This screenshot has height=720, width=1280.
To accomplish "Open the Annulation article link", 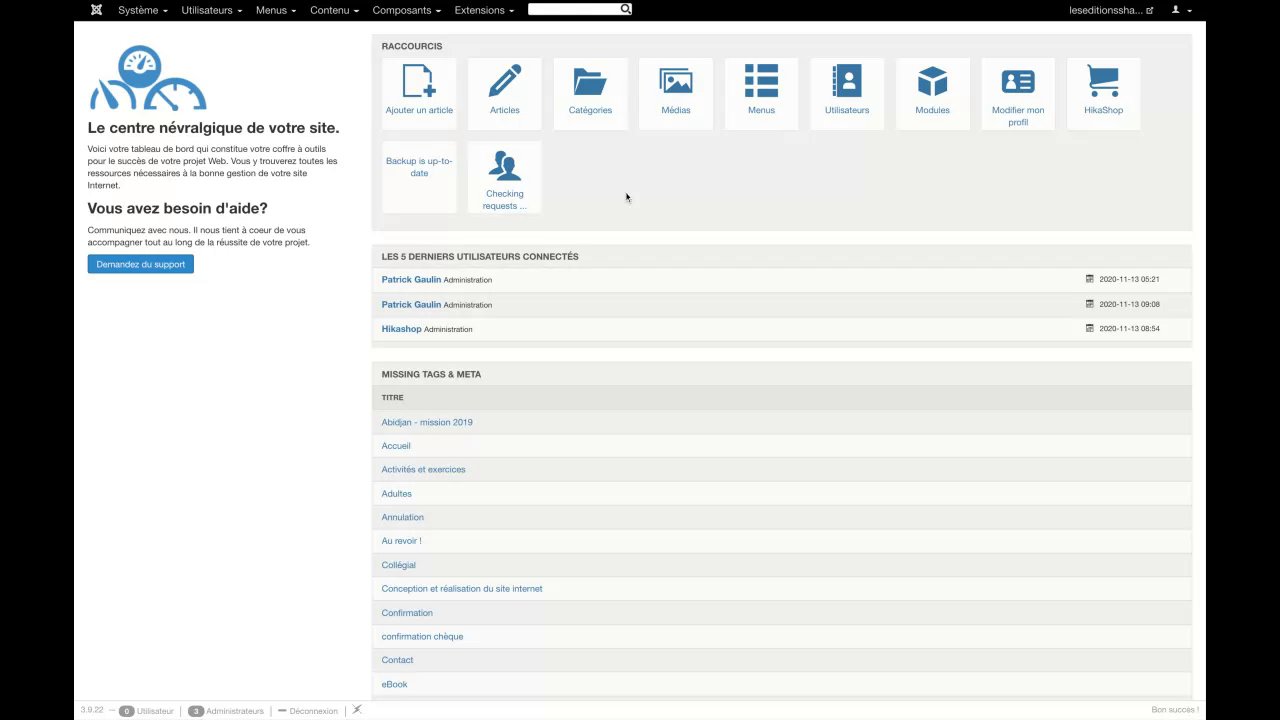I will point(402,517).
